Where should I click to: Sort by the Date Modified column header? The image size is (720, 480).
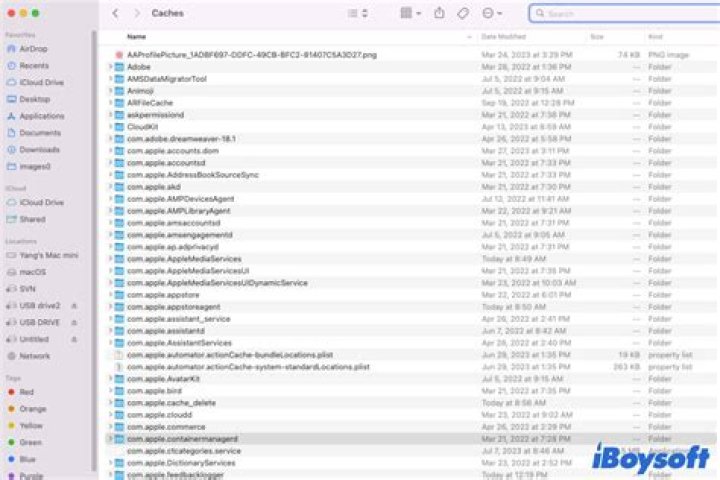point(503,36)
